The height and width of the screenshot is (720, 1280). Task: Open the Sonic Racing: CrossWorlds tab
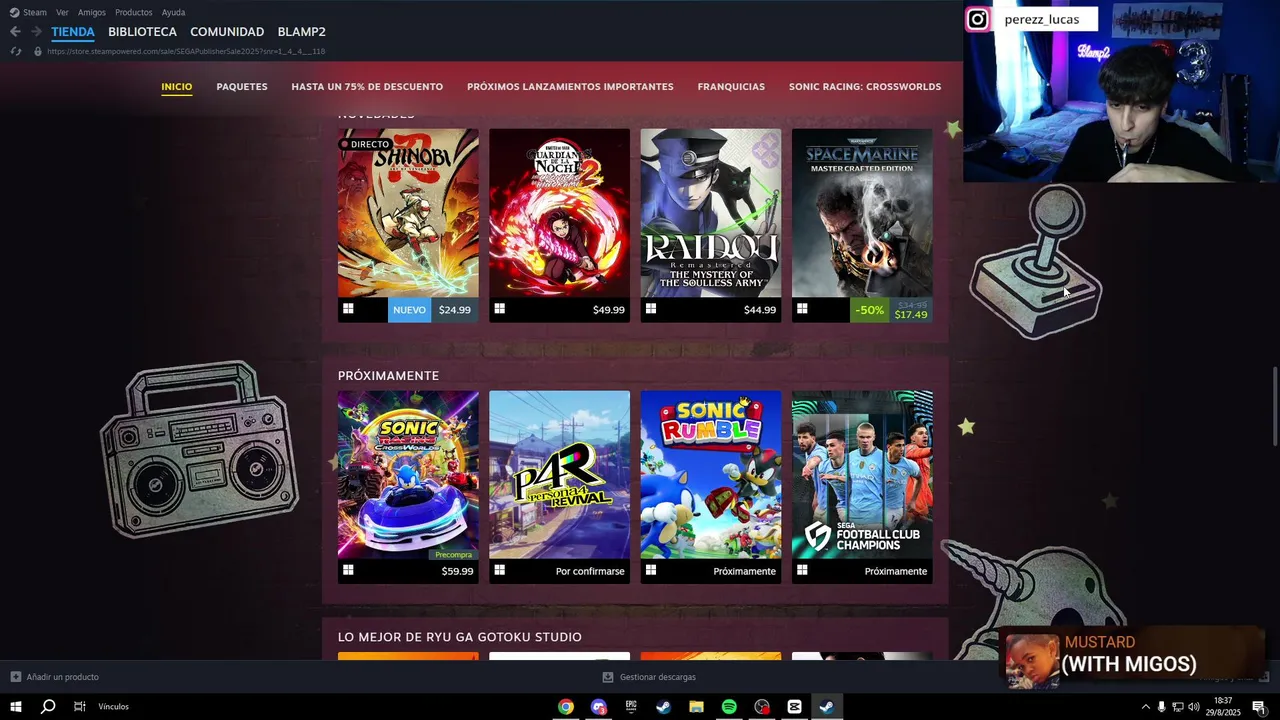[x=865, y=87]
